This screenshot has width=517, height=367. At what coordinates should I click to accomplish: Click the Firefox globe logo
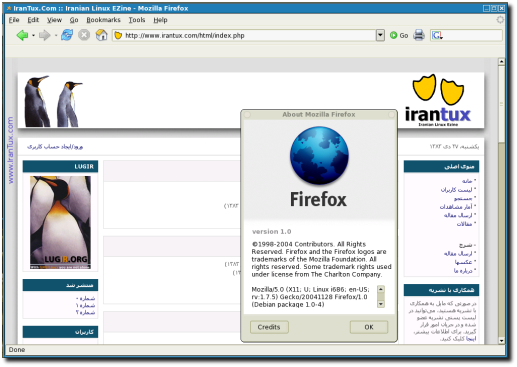(319, 155)
